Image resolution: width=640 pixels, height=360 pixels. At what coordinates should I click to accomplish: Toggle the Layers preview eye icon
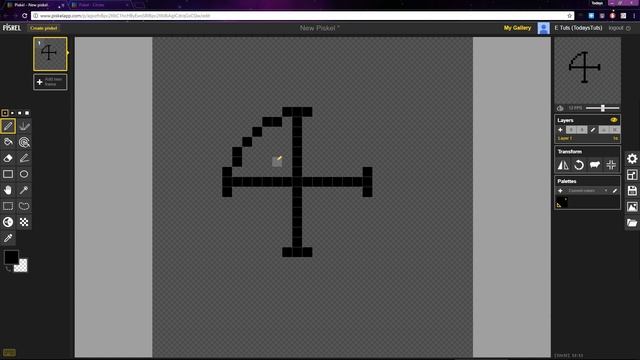coord(613,120)
